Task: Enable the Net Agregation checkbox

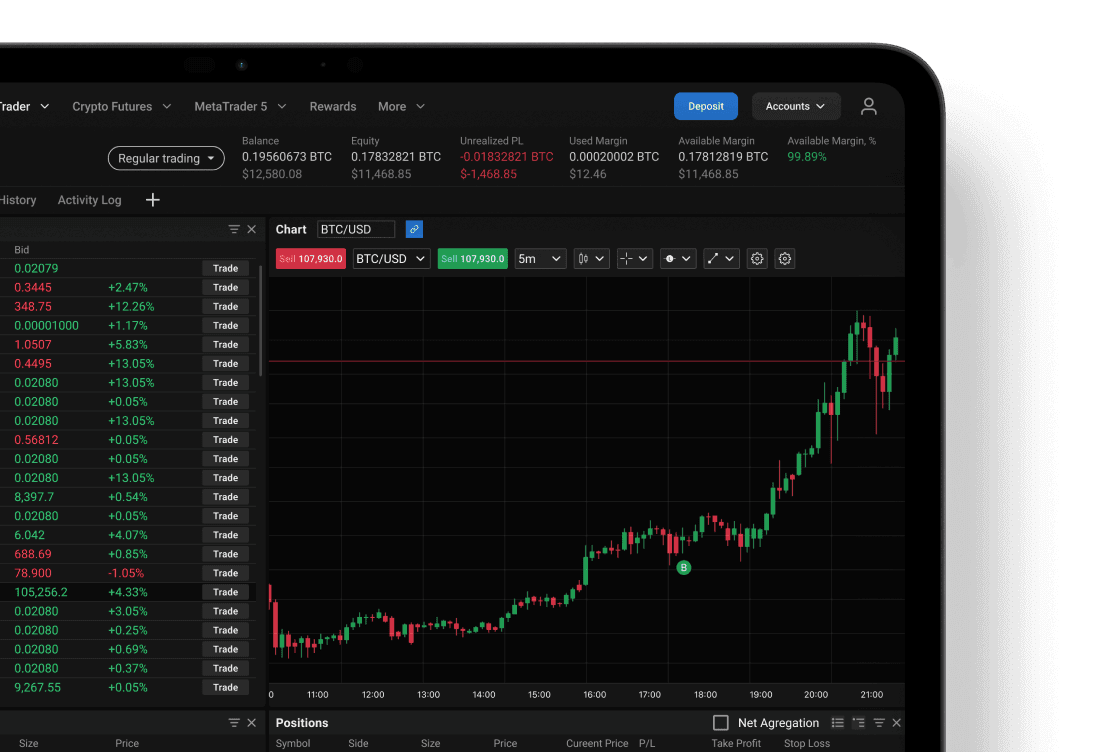Action: (720, 723)
